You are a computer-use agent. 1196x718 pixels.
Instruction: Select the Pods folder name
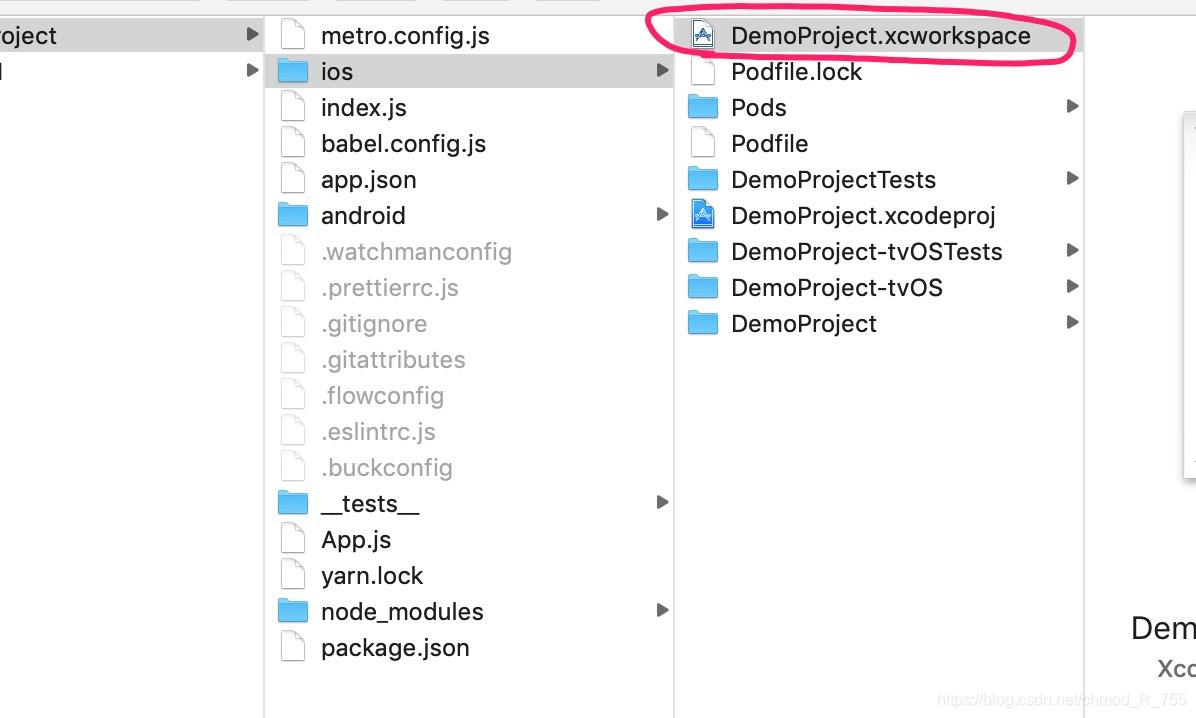pyautogui.click(x=758, y=108)
